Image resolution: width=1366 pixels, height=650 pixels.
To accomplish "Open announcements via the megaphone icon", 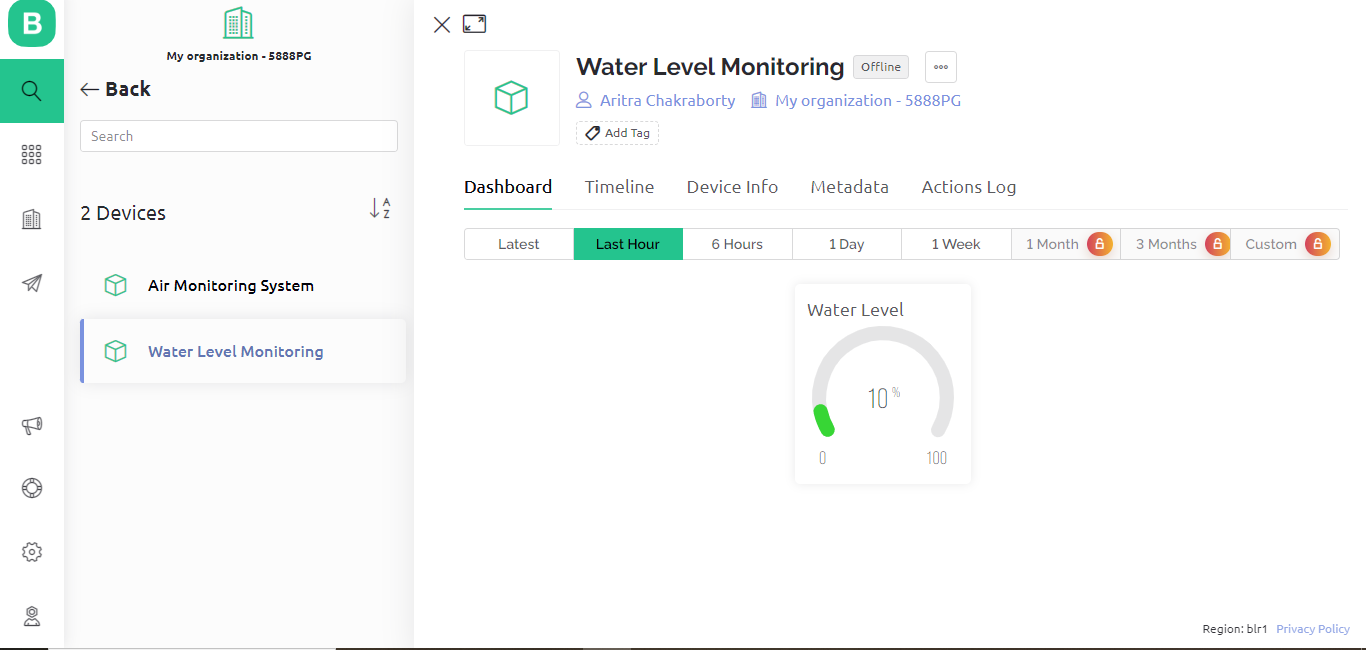I will pos(31,425).
